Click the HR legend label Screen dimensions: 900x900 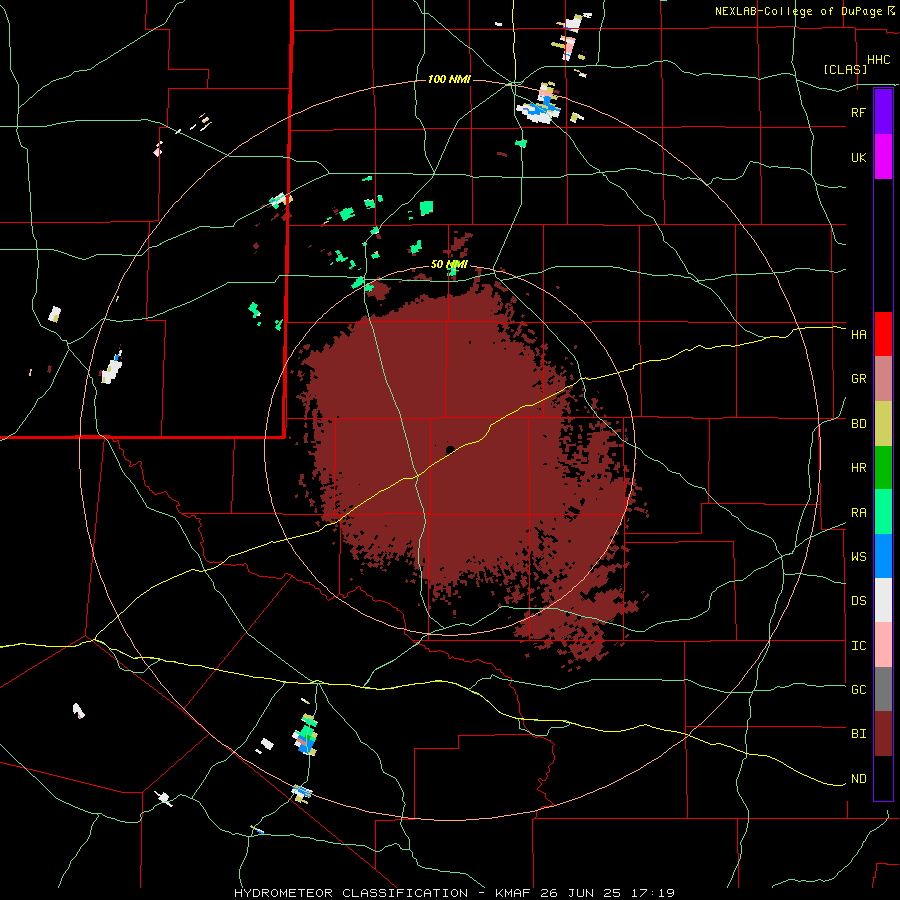click(858, 468)
